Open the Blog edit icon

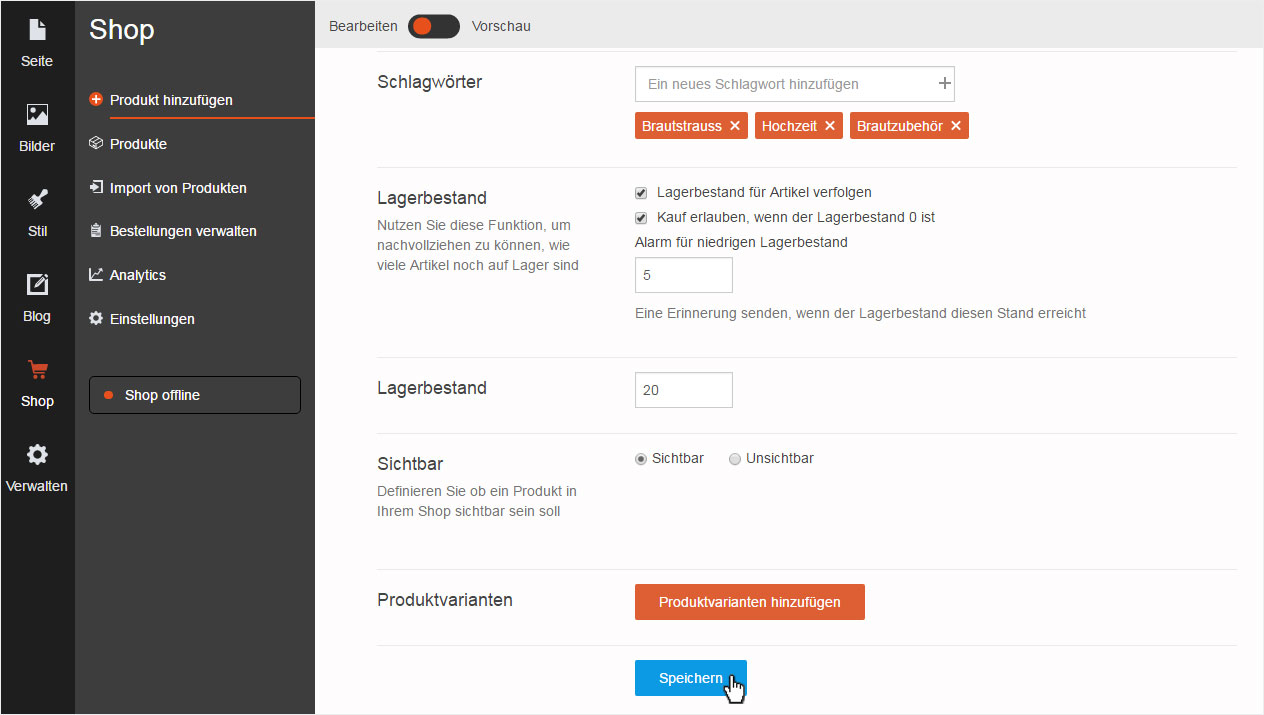[x=37, y=285]
